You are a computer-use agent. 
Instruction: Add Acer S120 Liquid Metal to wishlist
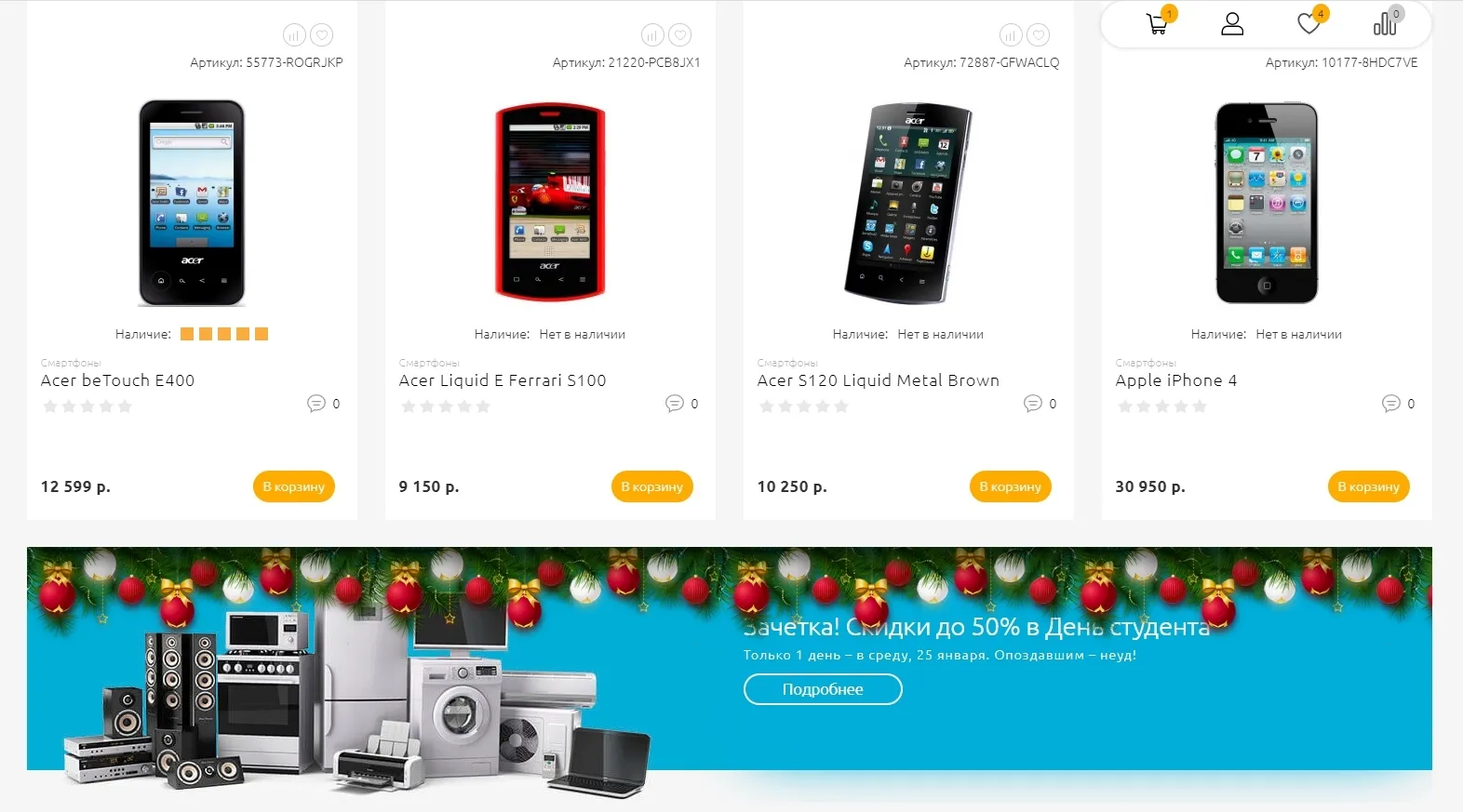pos(1039,35)
